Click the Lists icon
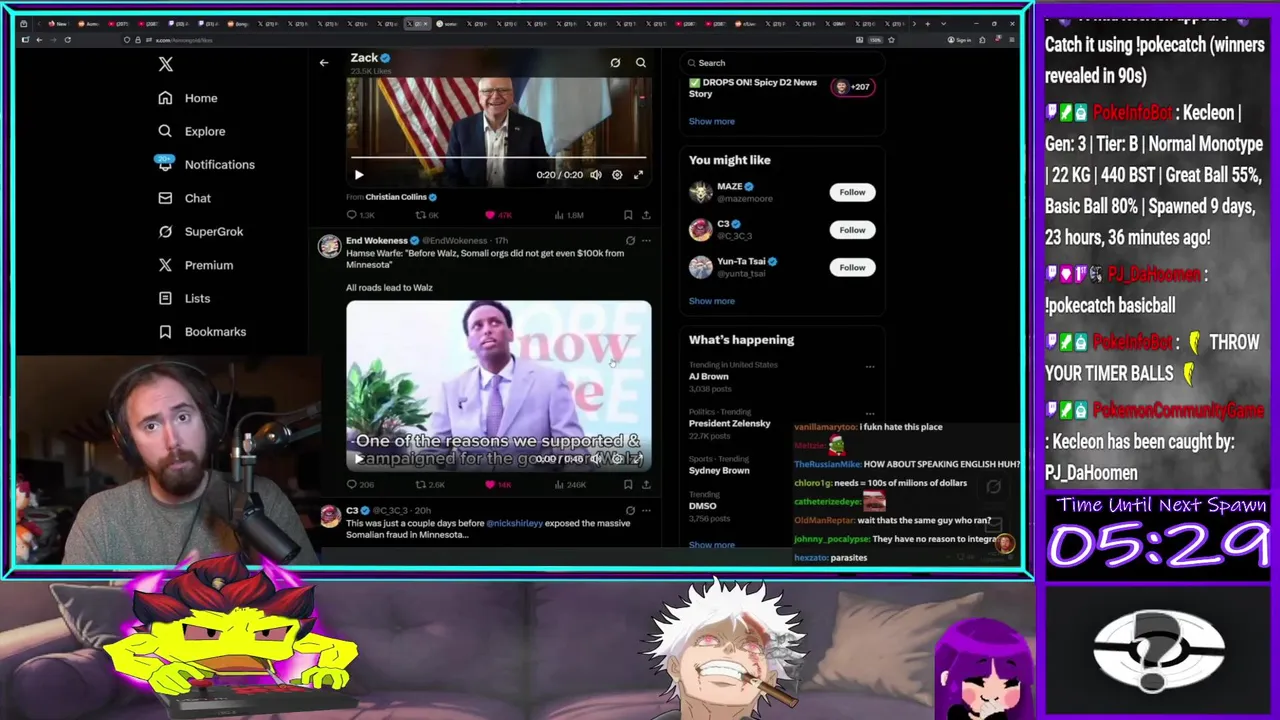Viewport: 1280px width, 720px height. pos(165,298)
